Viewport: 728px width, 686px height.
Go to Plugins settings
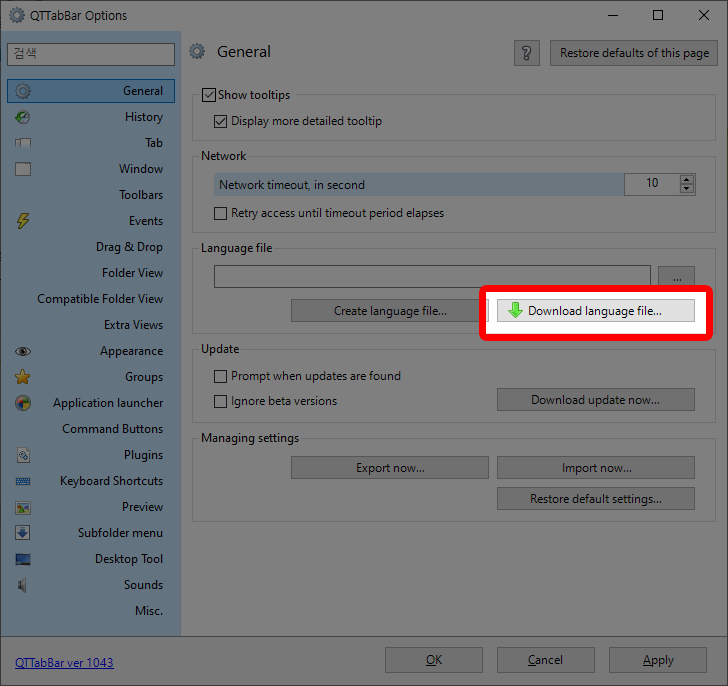[91, 455]
